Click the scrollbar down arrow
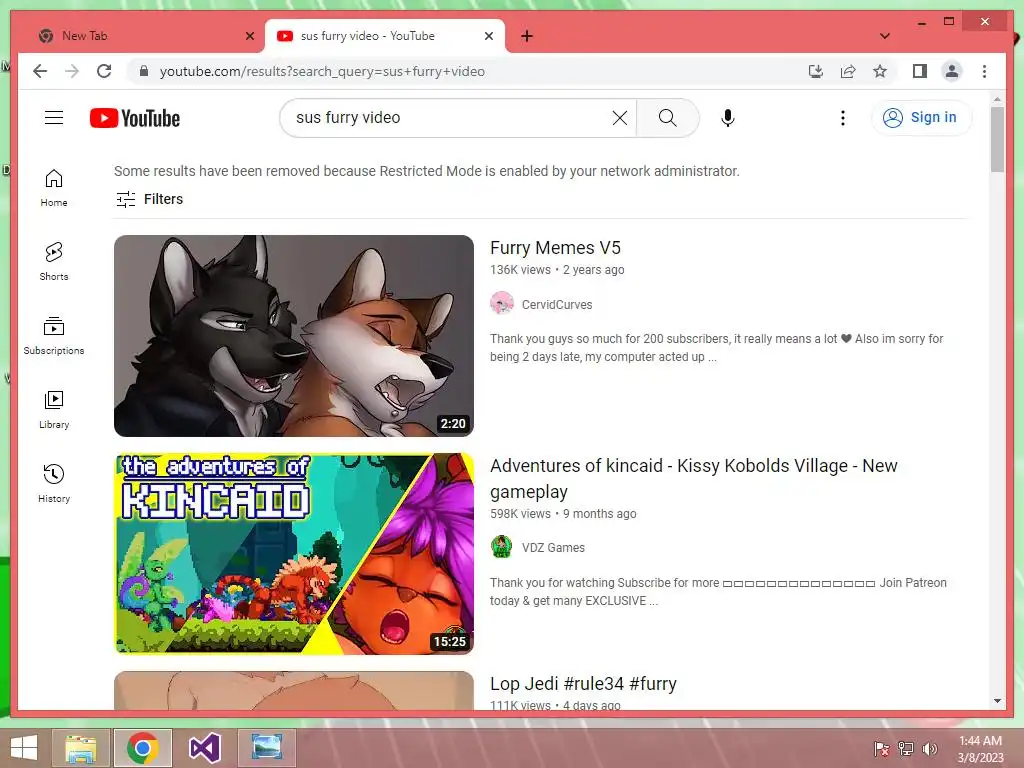 point(997,701)
